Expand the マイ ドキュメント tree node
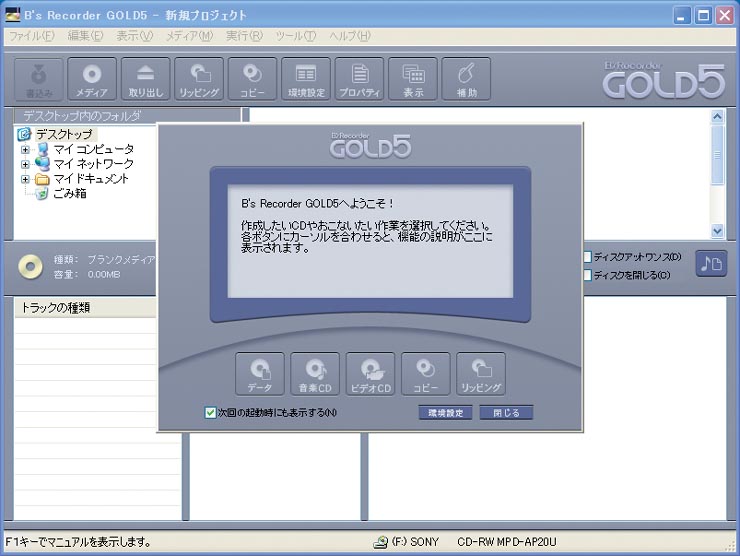This screenshot has height=556, width=740. pyautogui.click(x=25, y=179)
